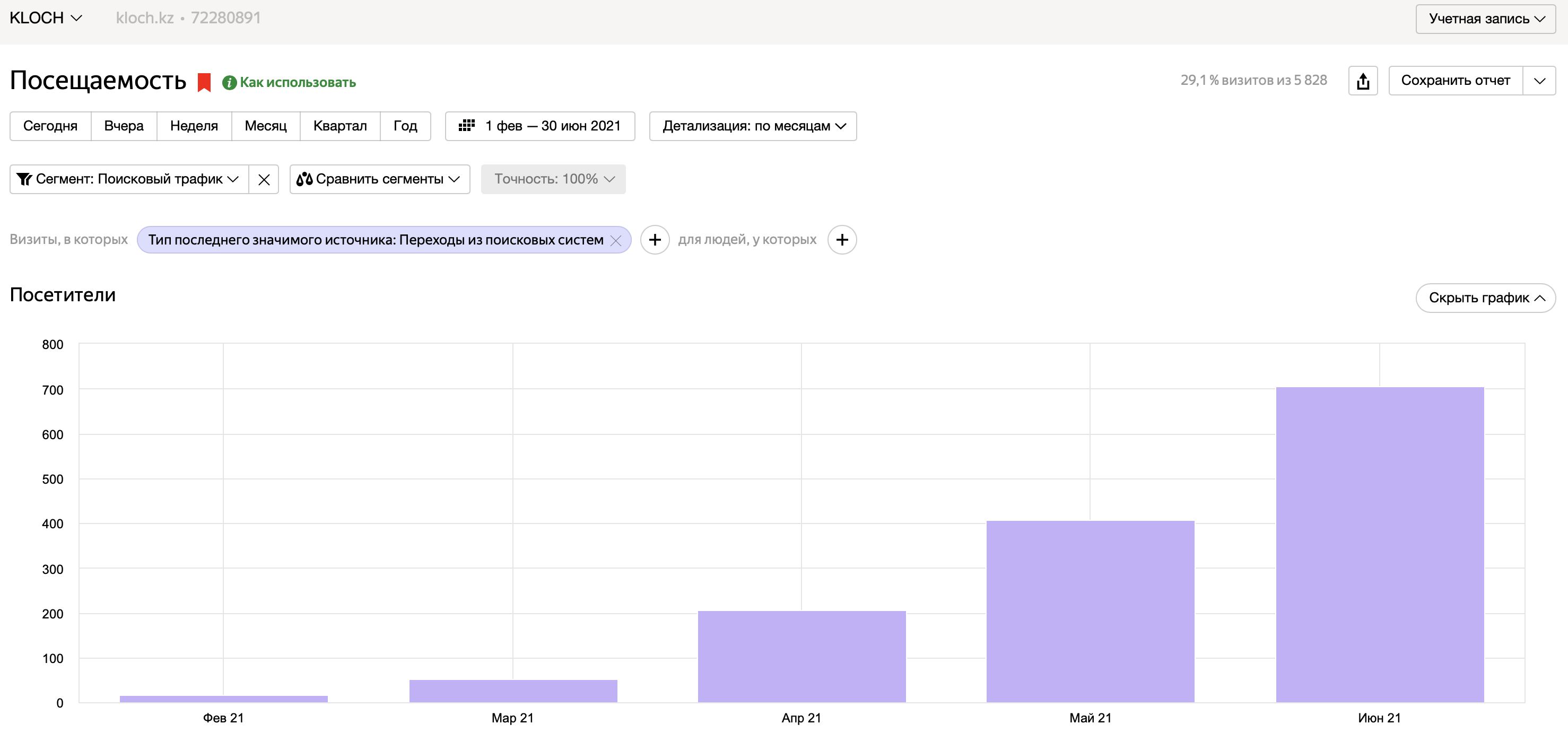
Task: Select the Неделя period tab
Action: point(194,126)
